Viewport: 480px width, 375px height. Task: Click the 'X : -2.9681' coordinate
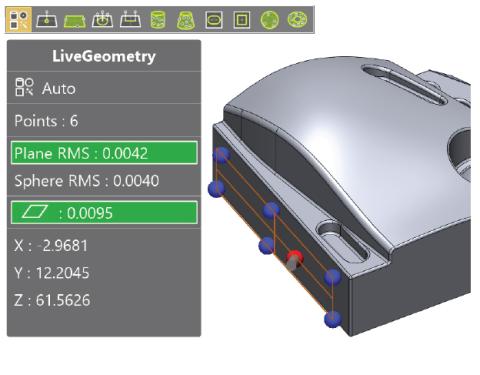51,246
